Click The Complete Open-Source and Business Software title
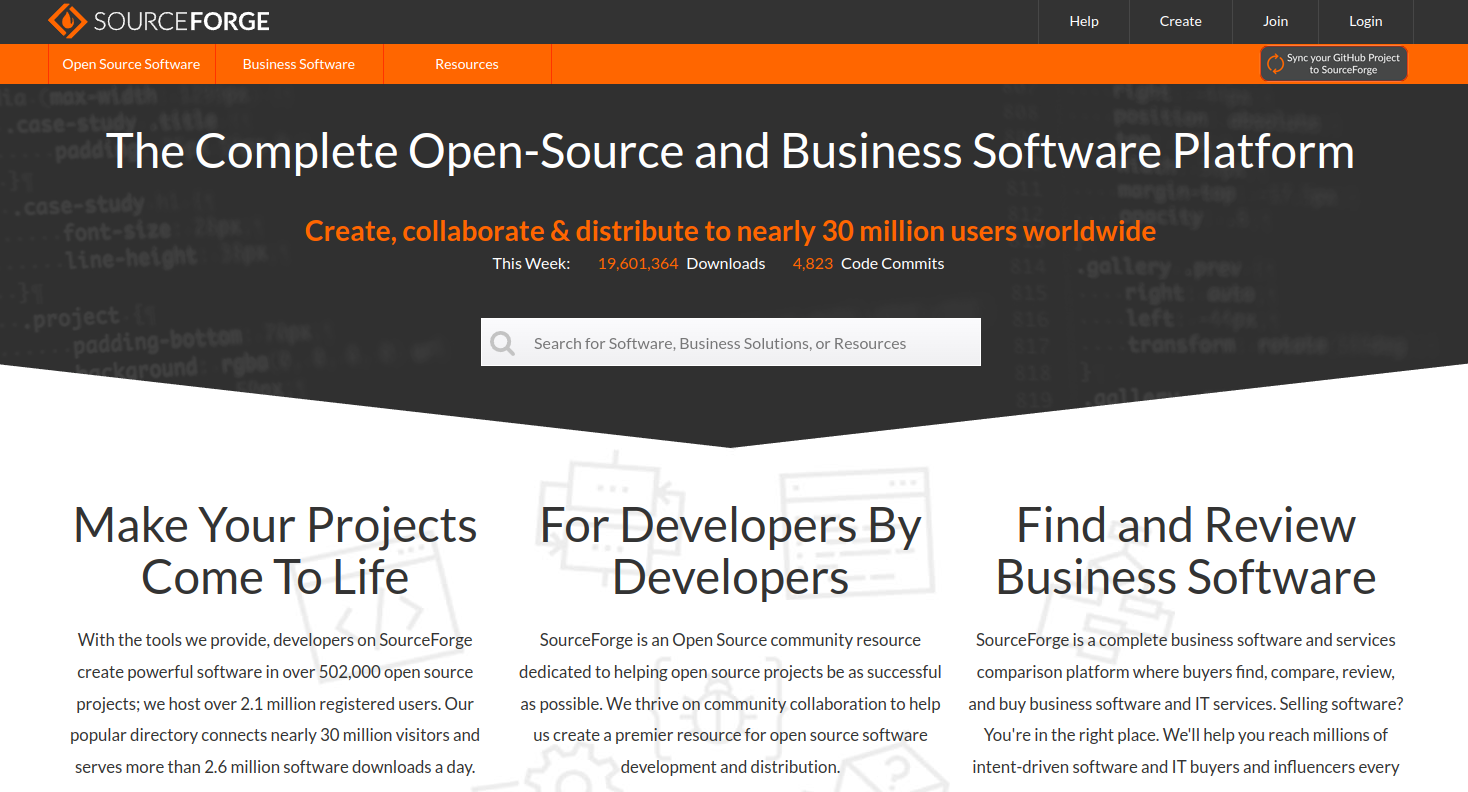The image size is (1468, 792). 730,151
